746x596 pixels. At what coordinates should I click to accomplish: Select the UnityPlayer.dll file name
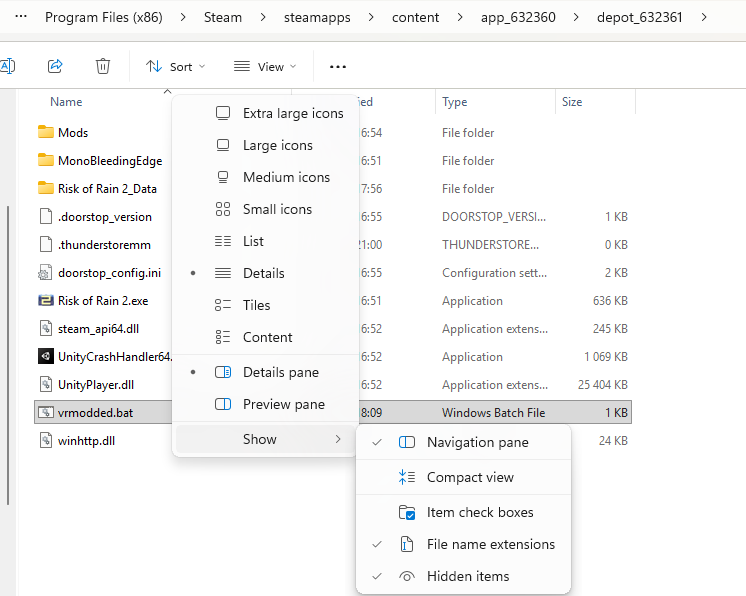click(x=96, y=384)
